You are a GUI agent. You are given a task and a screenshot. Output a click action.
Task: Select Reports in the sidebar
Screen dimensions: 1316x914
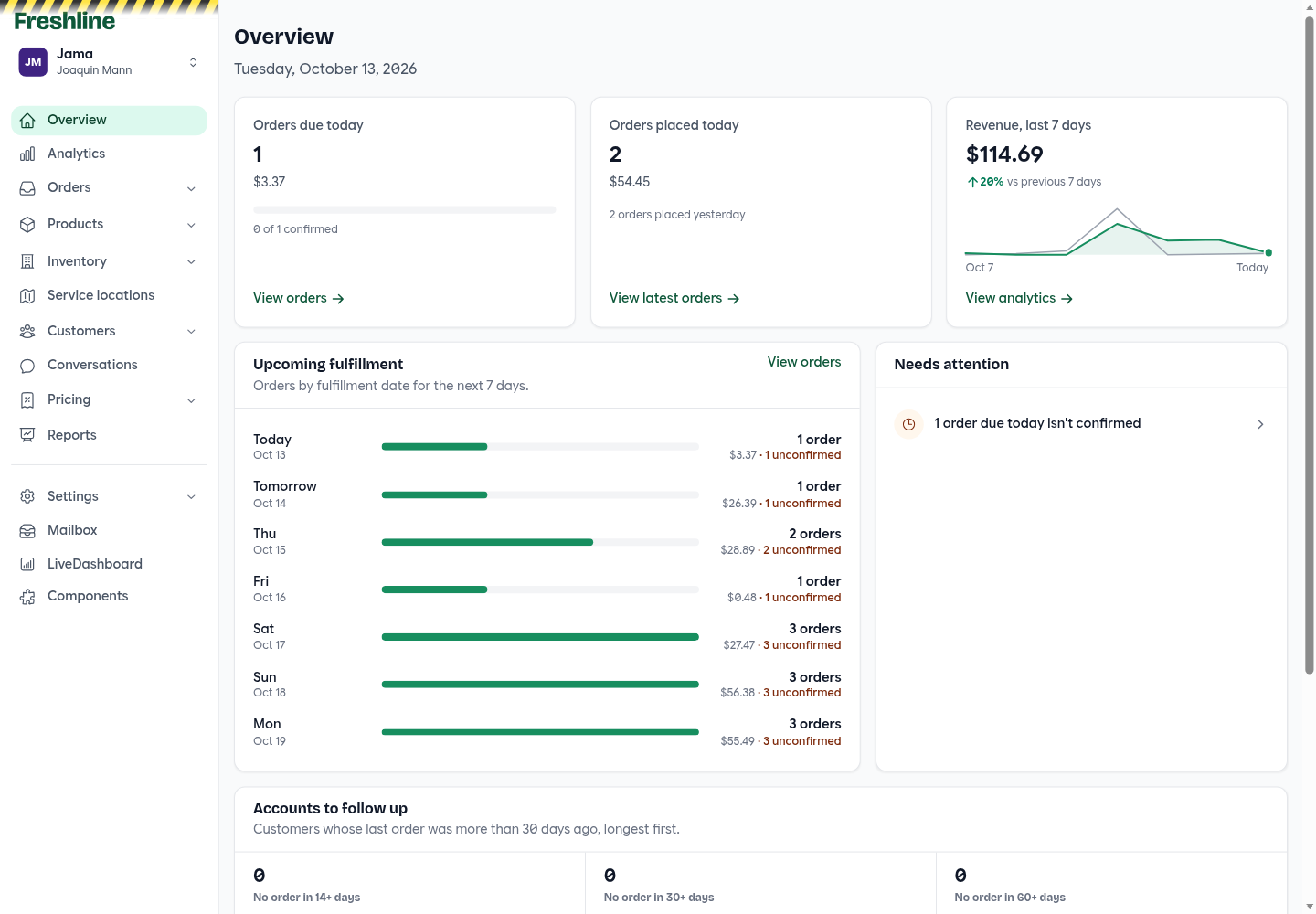tap(109, 435)
